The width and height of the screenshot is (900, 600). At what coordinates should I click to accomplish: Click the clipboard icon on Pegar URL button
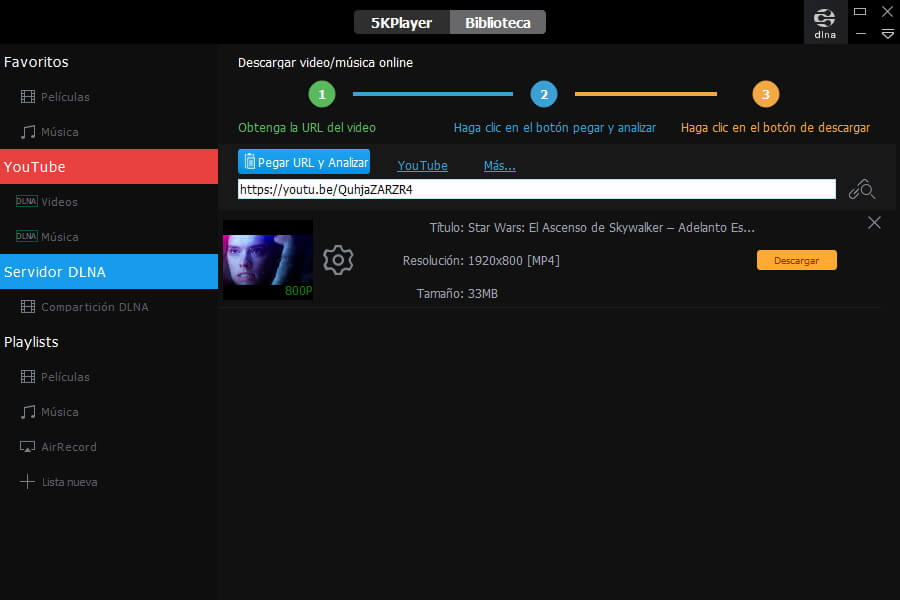click(250, 161)
